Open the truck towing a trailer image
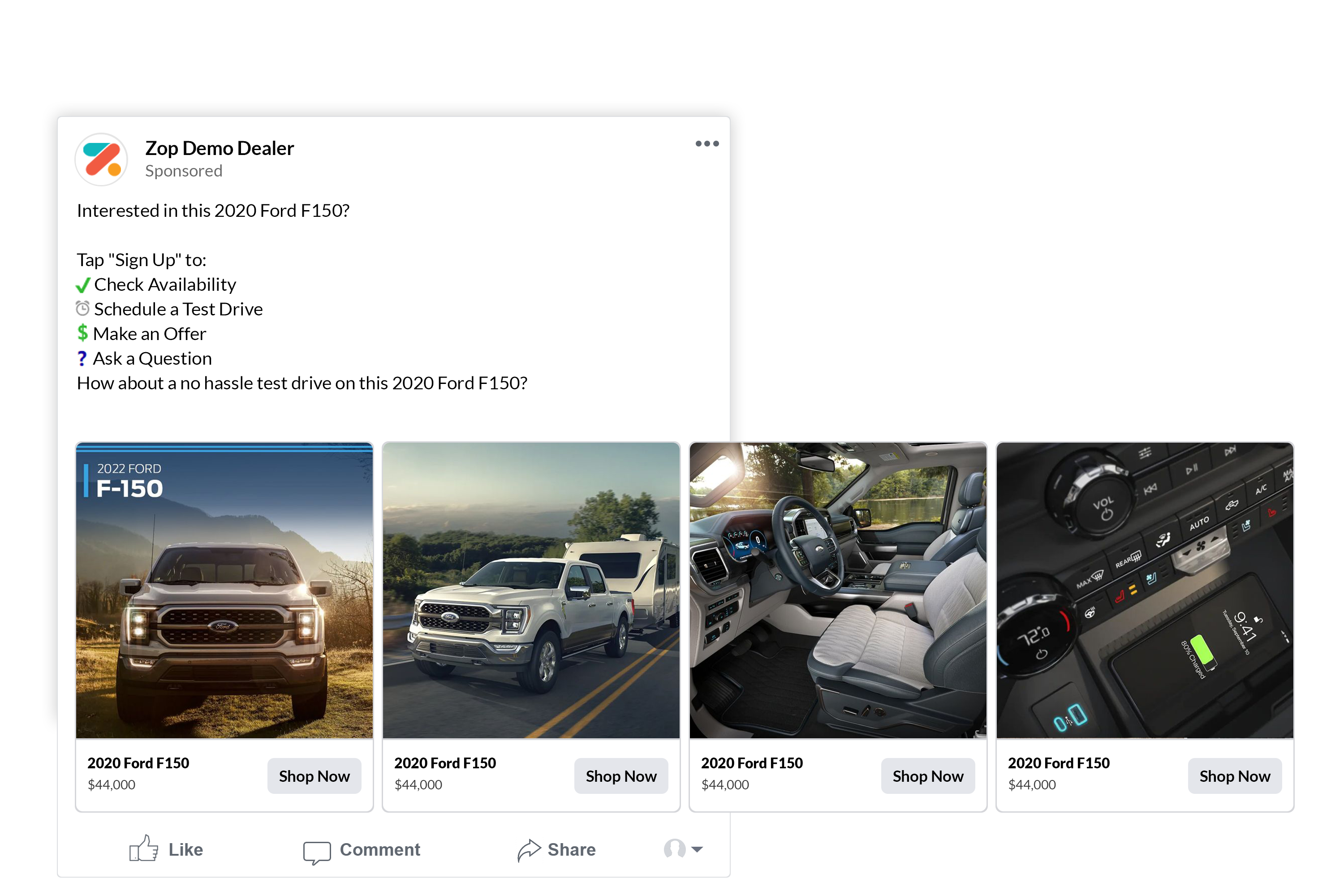The height and width of the screenshot is (896, 1344). click(x=531, y=590)
